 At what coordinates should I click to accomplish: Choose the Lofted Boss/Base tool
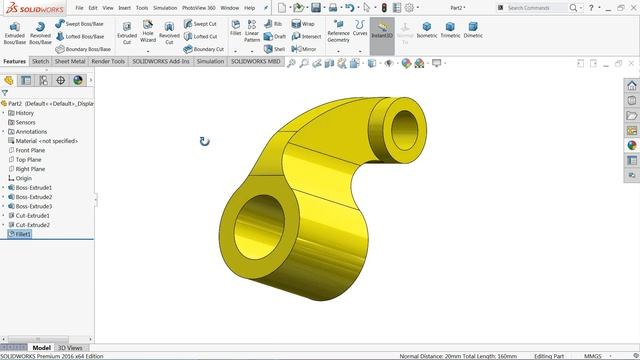(80, 36)
